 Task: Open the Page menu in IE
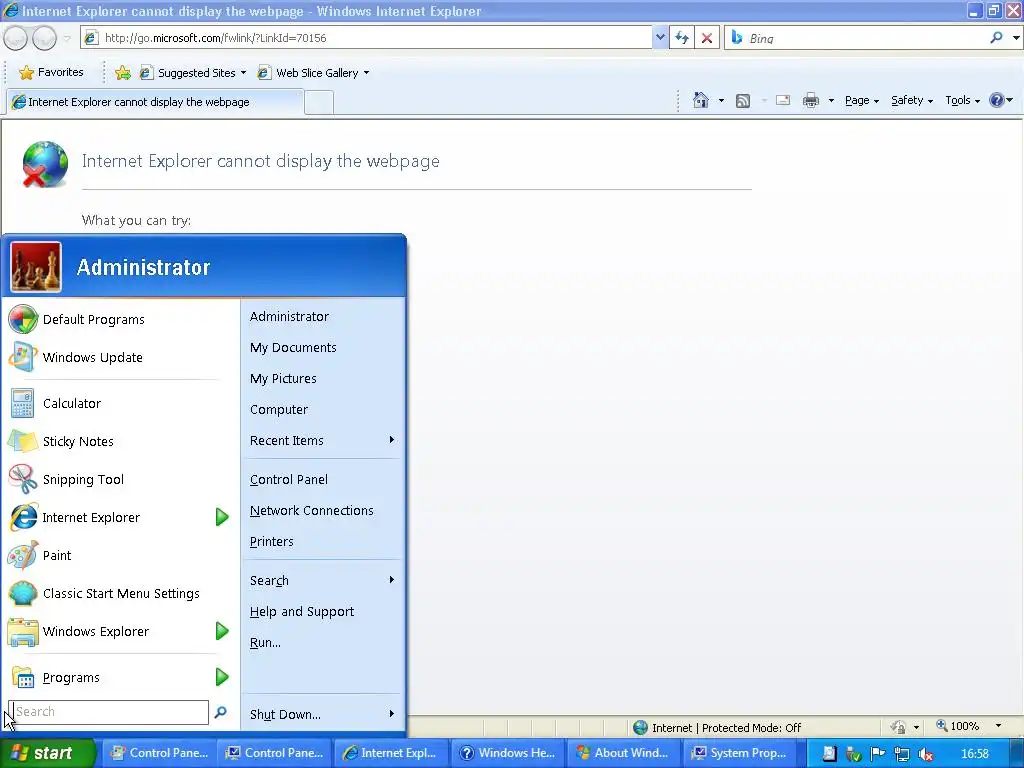click(861, 100)
